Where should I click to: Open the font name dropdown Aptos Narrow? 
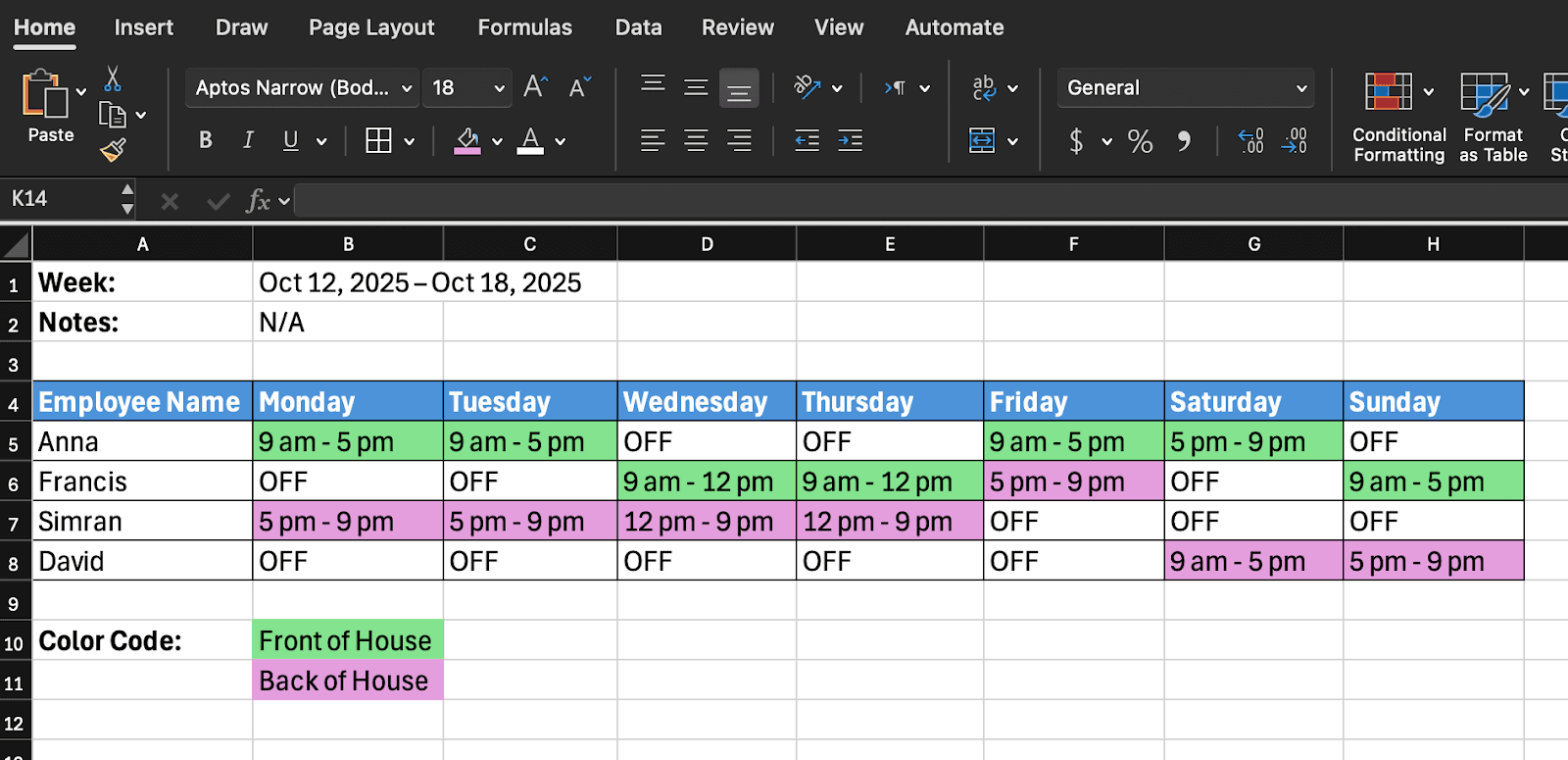tap(303, 88)
